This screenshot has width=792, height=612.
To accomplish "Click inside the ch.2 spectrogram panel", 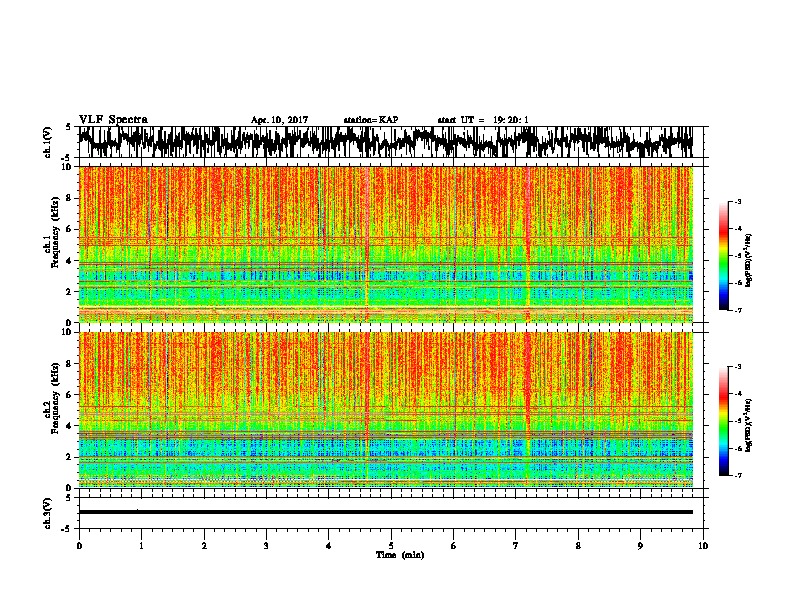I will (386, 410).
